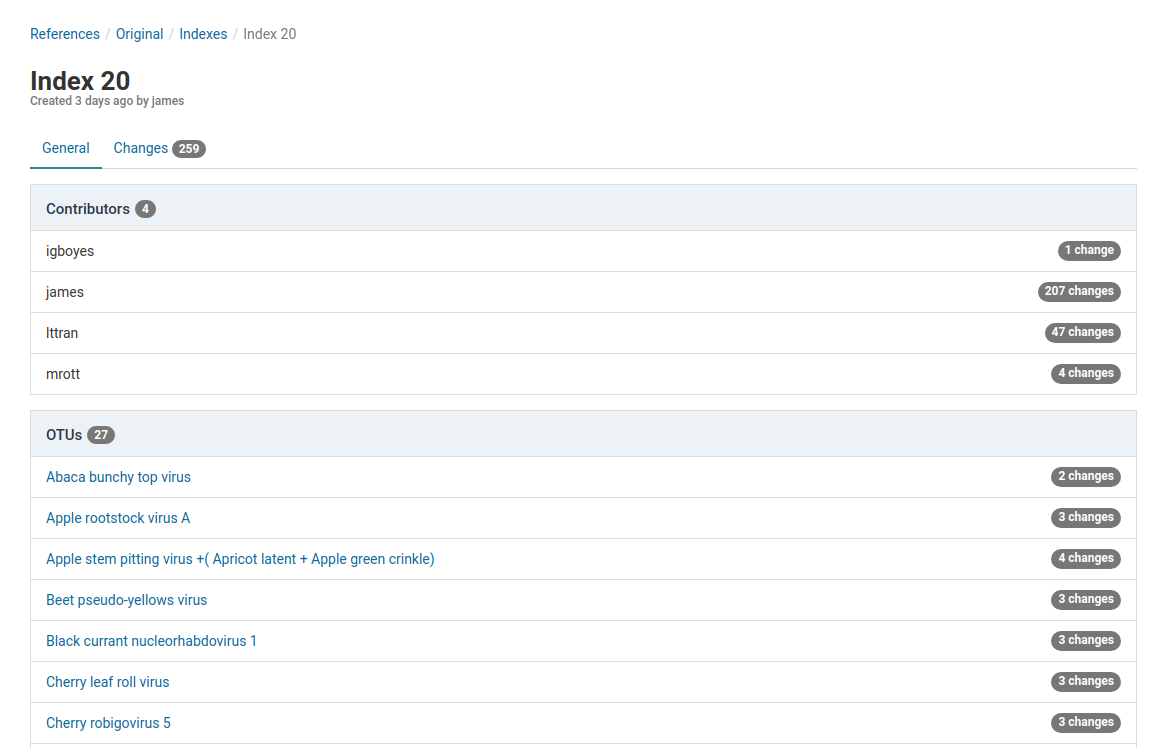Click the 47 changes badge

pos(1082,333)
